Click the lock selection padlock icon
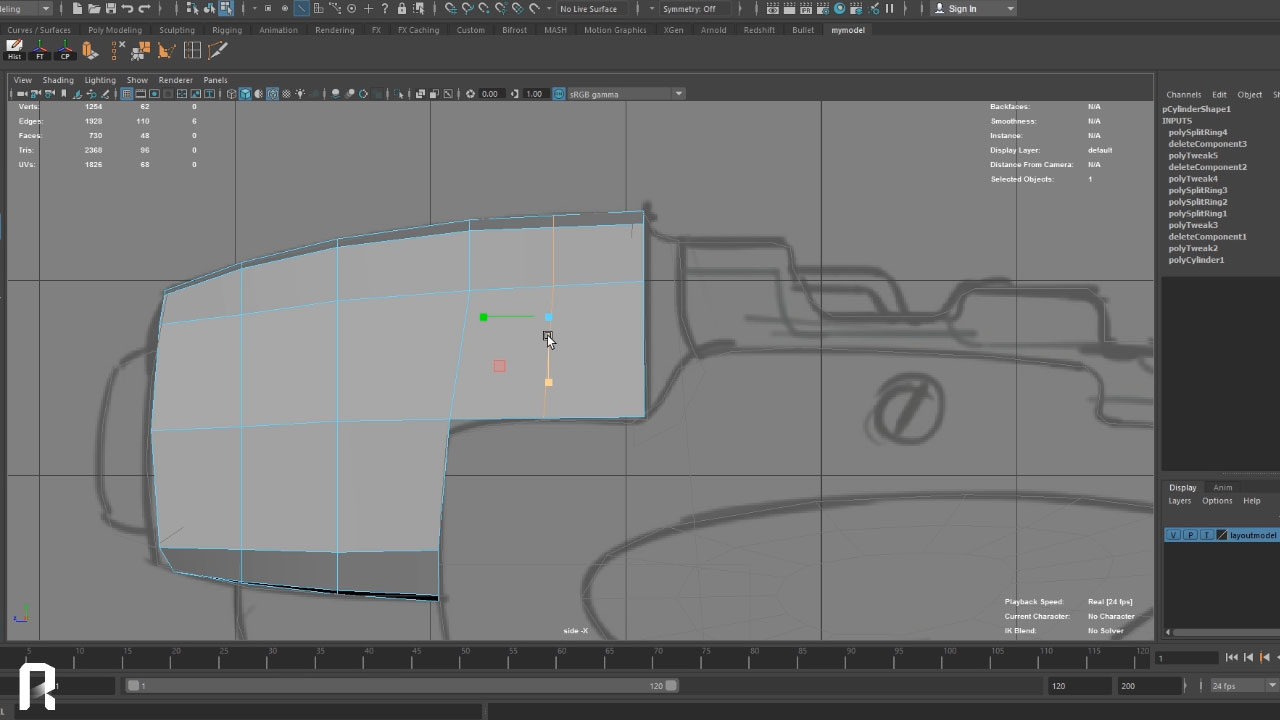 (x=401, y=9)
